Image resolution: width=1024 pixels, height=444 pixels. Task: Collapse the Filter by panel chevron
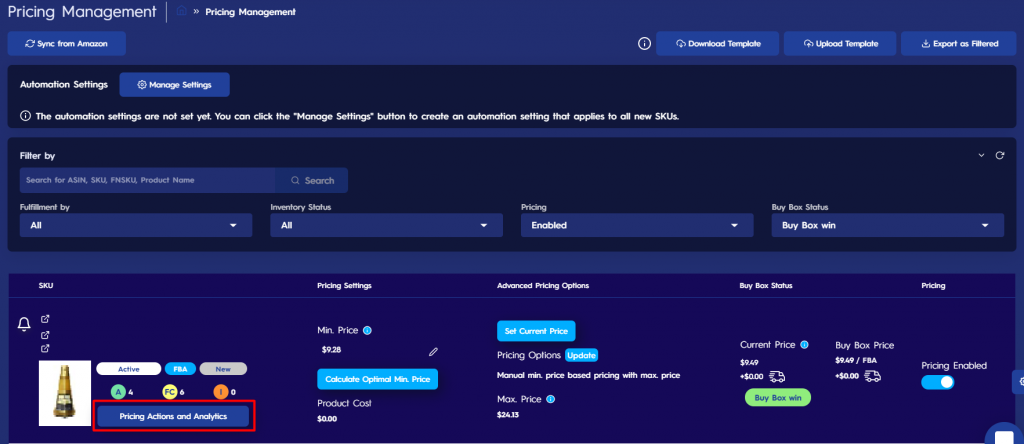tap(981, 155)
